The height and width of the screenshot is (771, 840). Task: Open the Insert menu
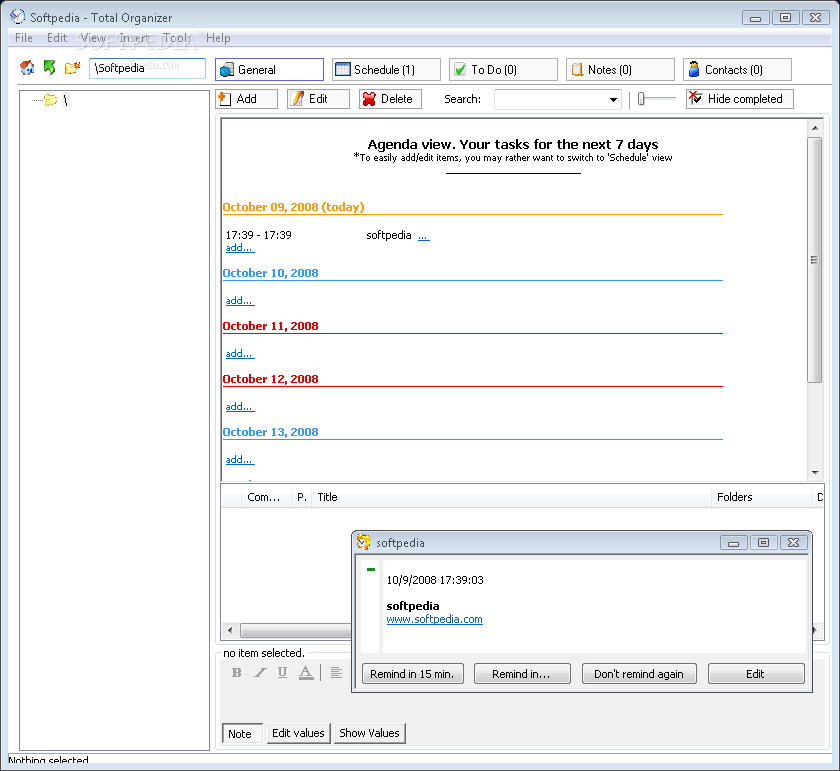tap(134, 38)
